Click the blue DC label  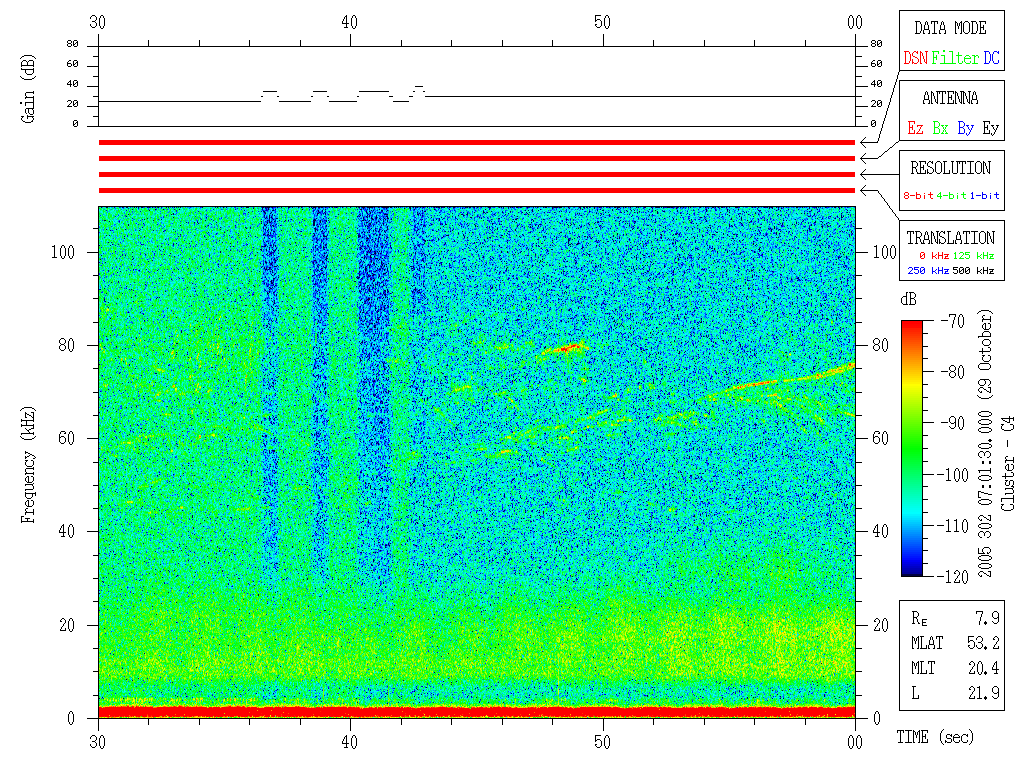point(991,58)
